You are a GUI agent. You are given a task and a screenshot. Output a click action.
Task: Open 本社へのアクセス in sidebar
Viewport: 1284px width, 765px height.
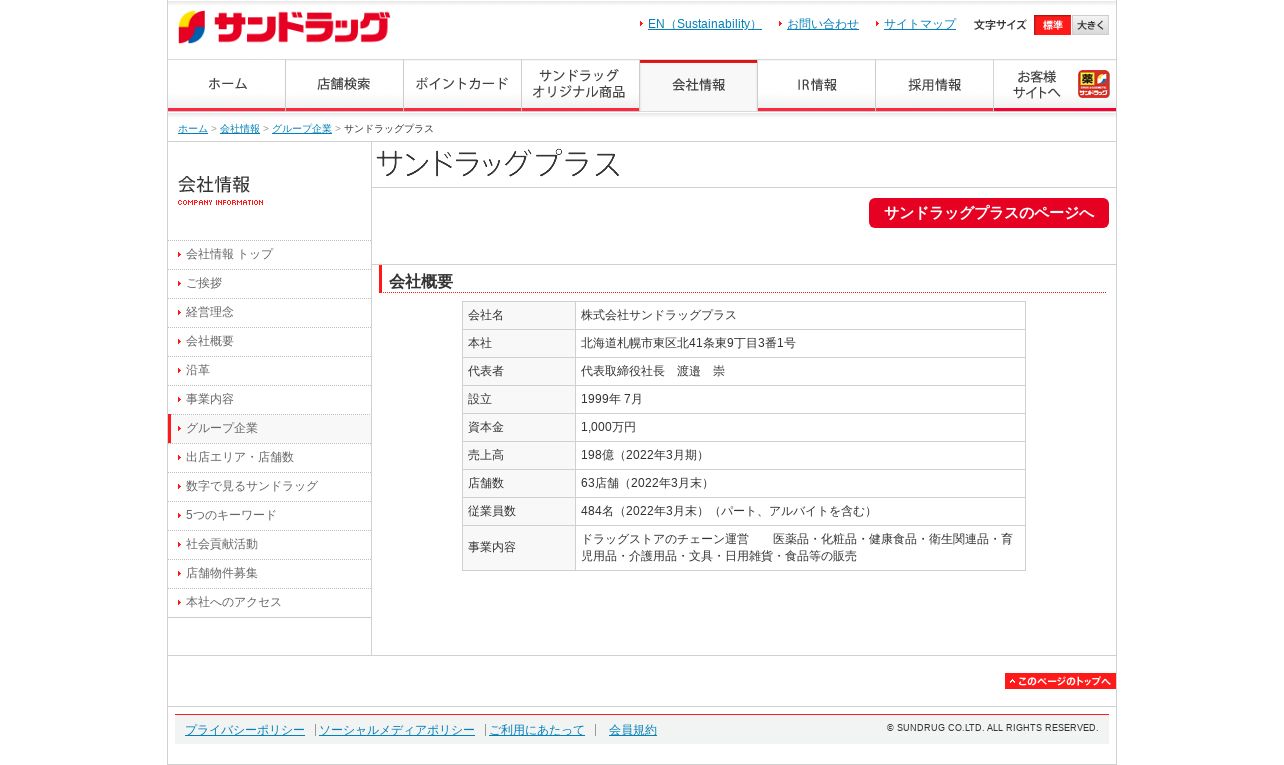[x=269, y=603]
